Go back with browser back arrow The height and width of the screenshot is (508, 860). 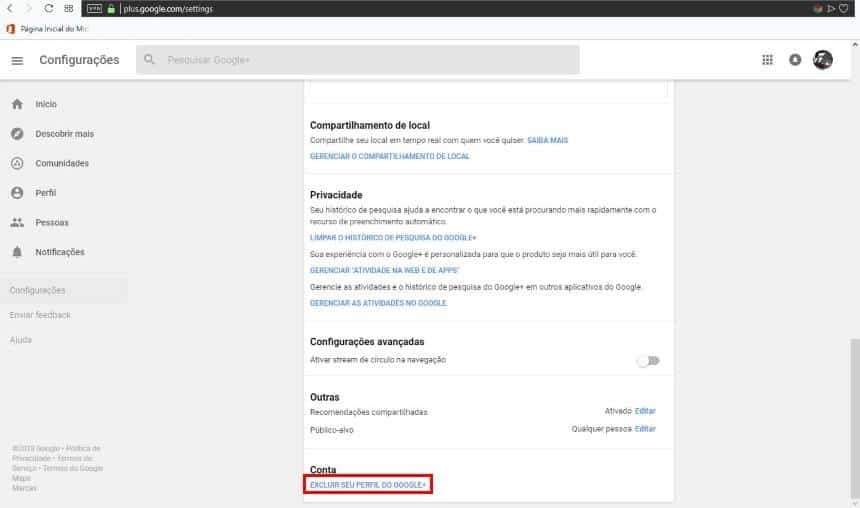[x=9, y=8]
